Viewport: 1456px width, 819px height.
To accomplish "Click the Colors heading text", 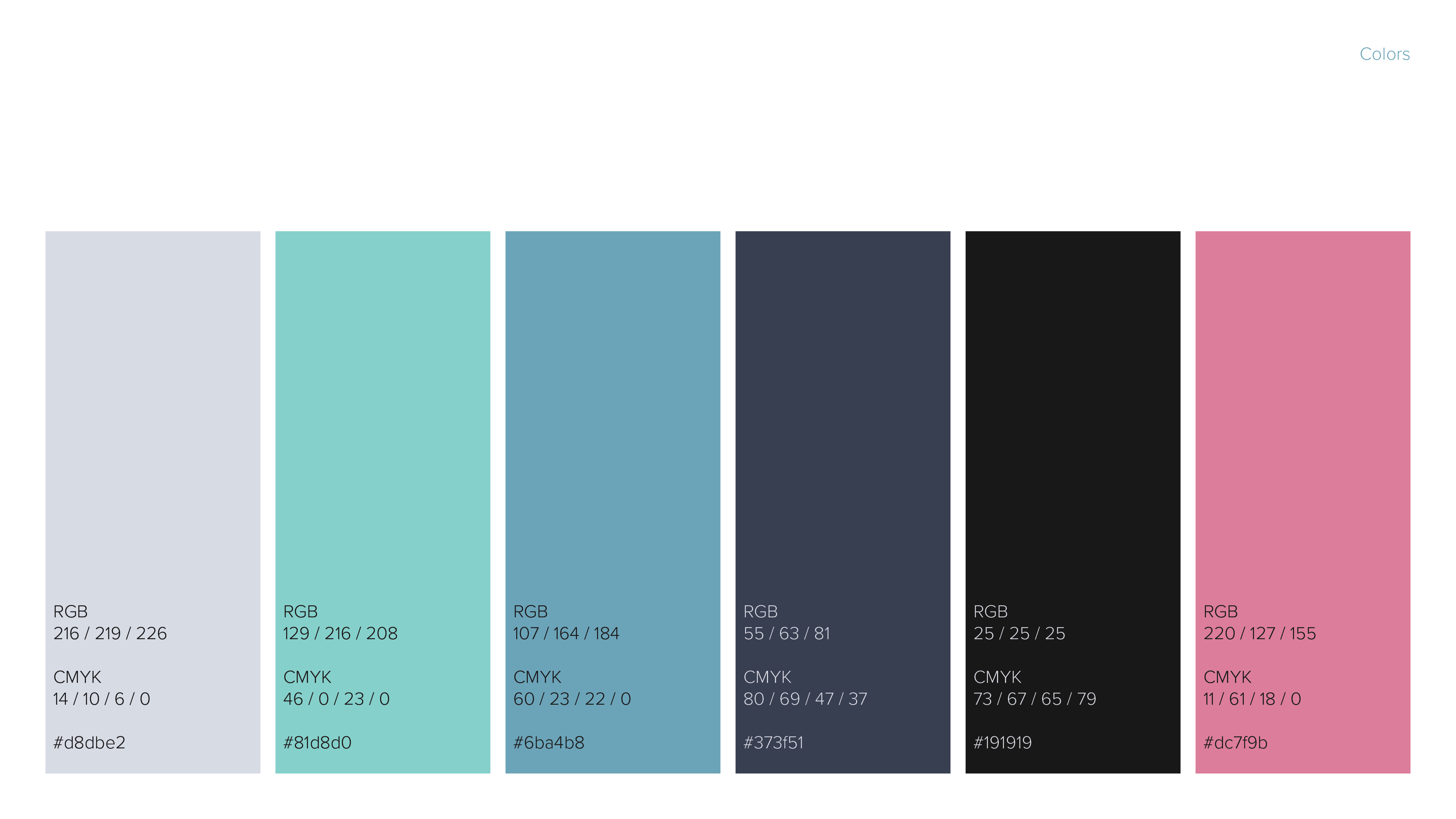I will 1384,54.
